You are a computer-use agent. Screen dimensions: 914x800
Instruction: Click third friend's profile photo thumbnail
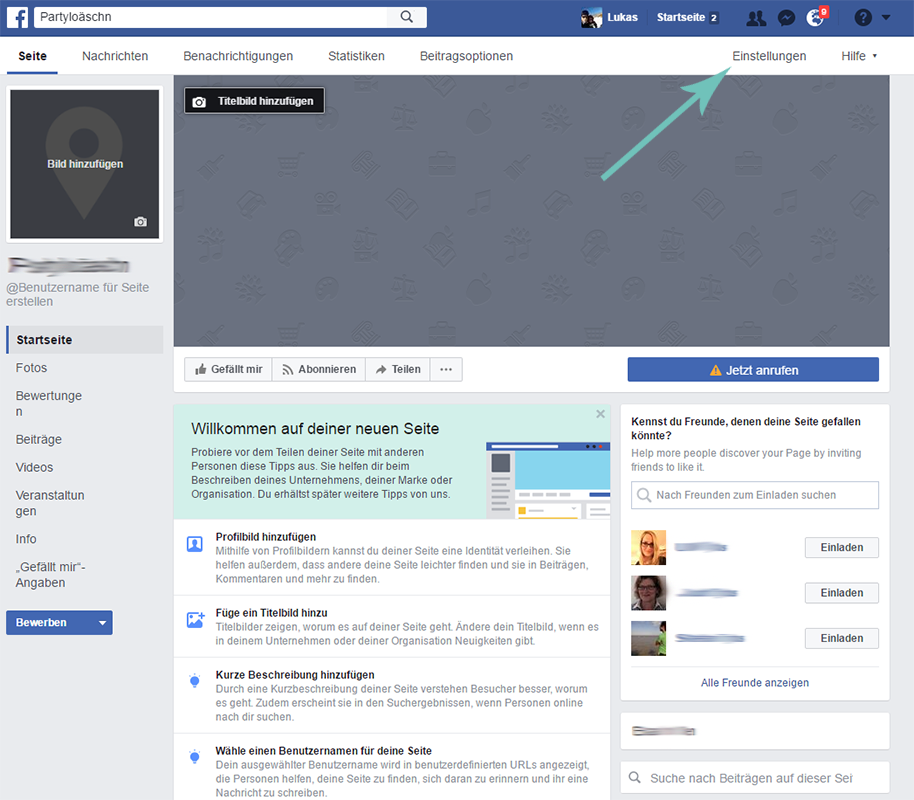pos(648,638)
